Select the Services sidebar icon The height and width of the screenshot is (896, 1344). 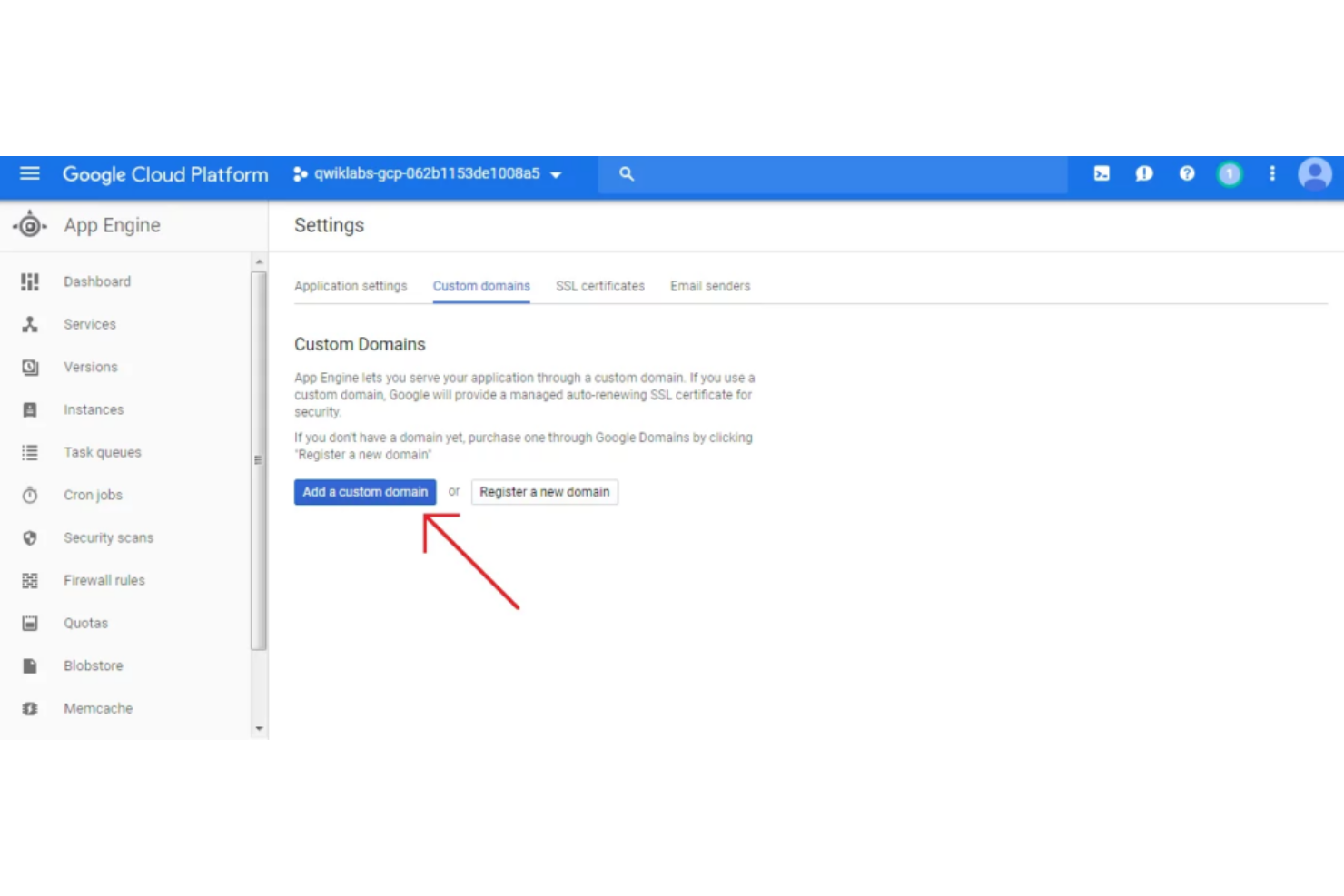point(30,324)
